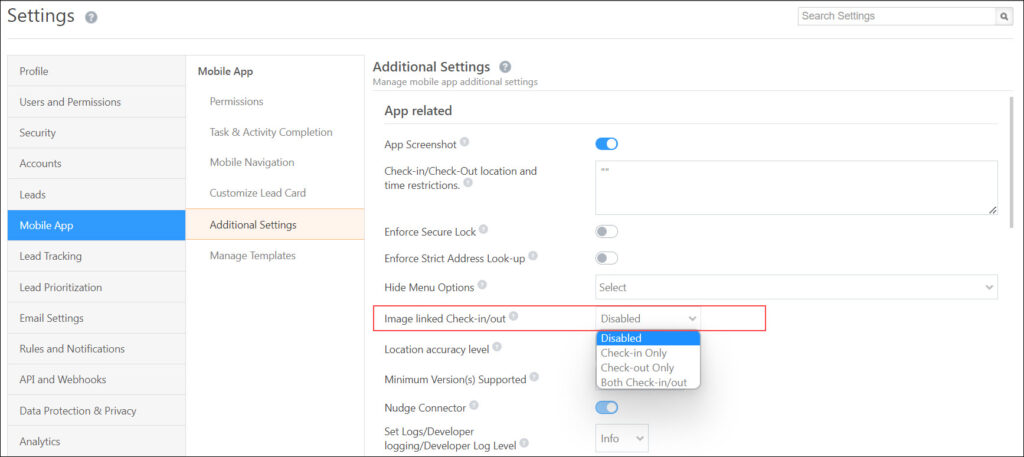Choose Check-in Only option

coord(648,353)
